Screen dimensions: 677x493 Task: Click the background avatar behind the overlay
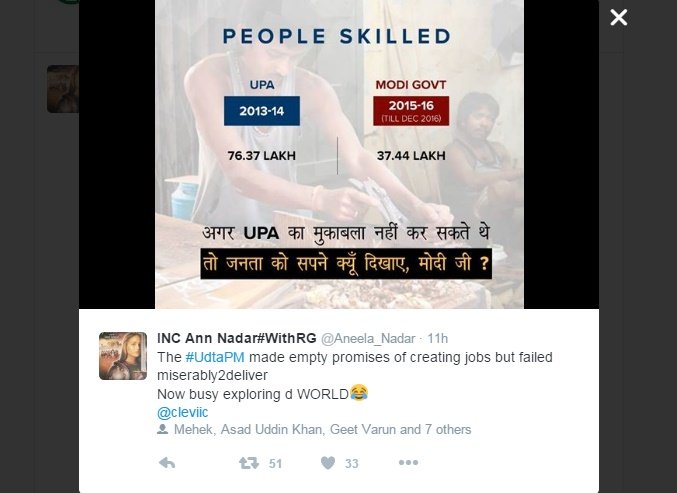(x=63, y=89)
